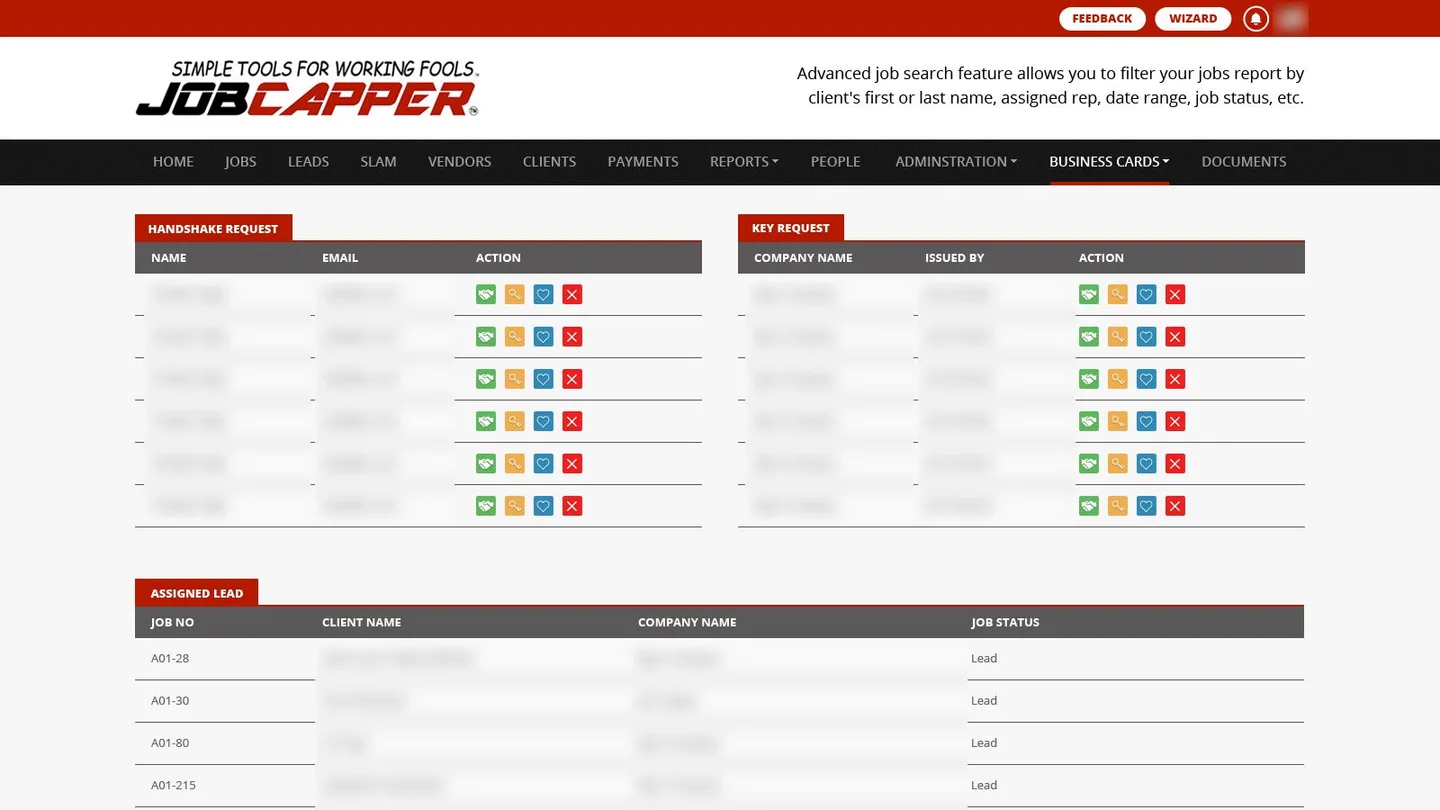
Task: Click green handshake icon in sixth Key Request row
Action: 1089,506
